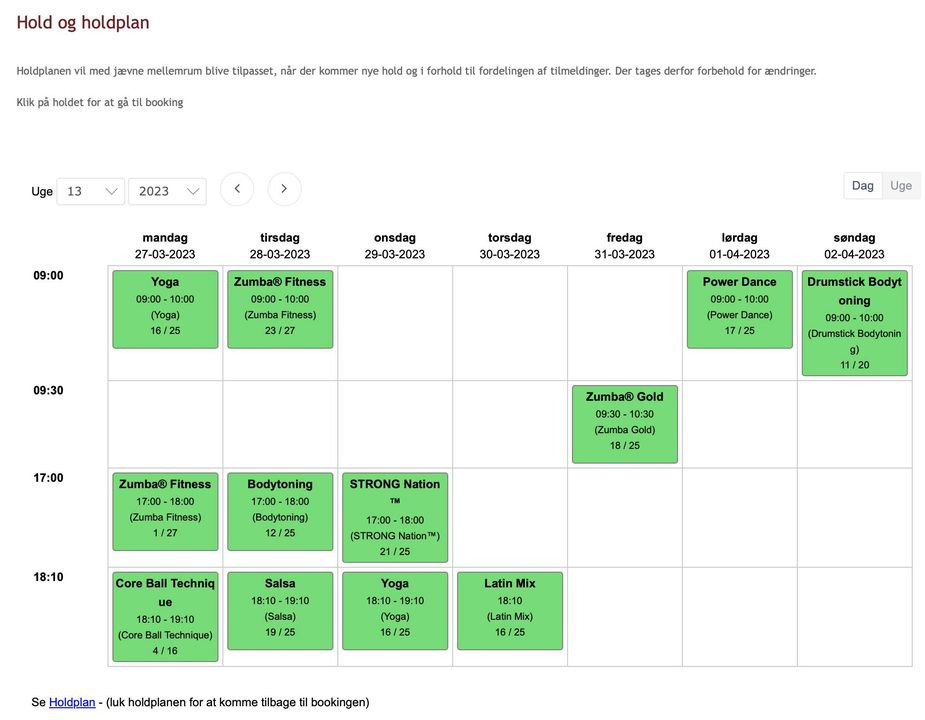
Task: Select Wednesday STRONG Nation class
Action: [395, 518]
